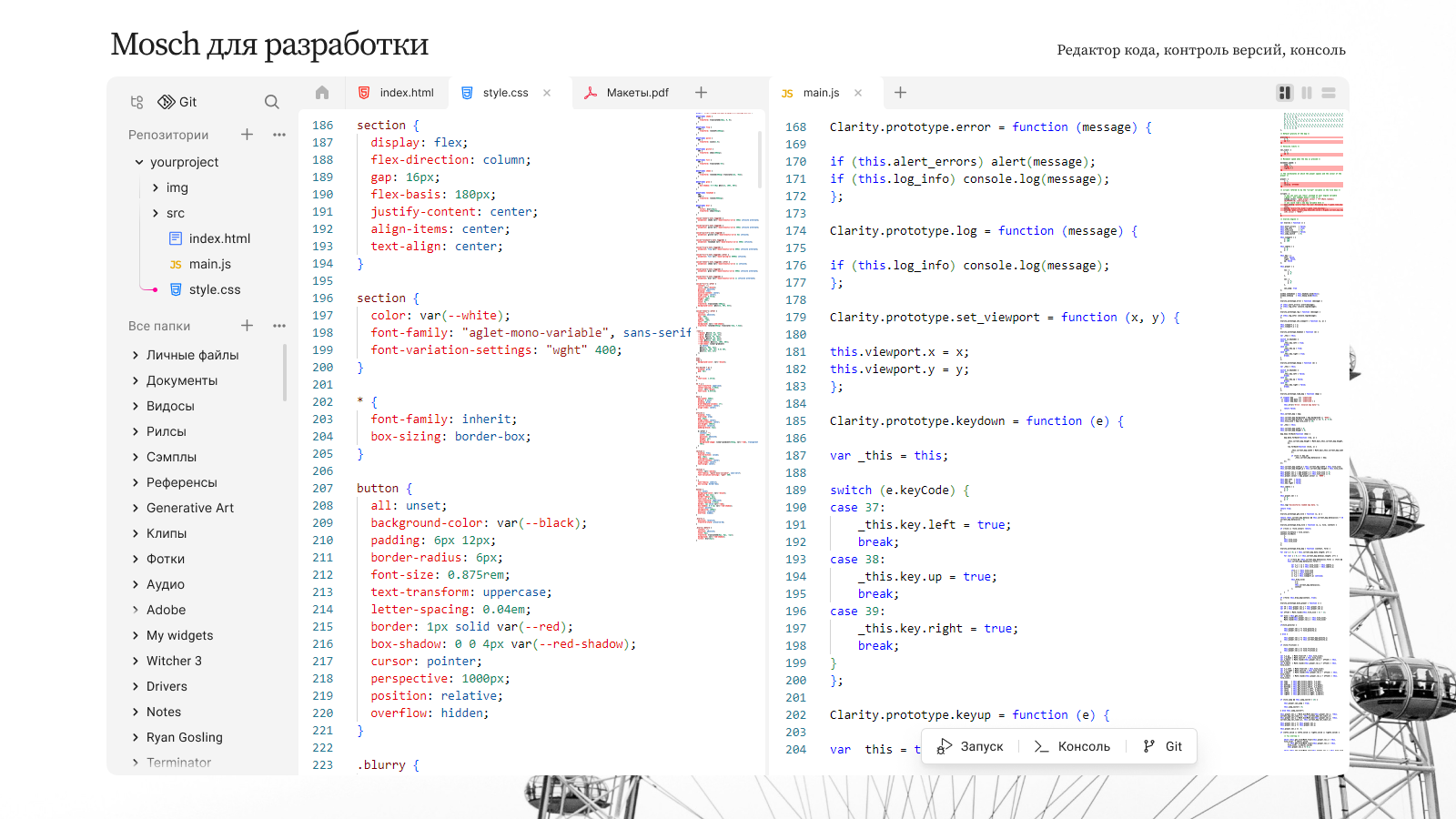Switch to vertical columns layout view
Screen dimensions: 1456x819
(x=1307, y=93)
